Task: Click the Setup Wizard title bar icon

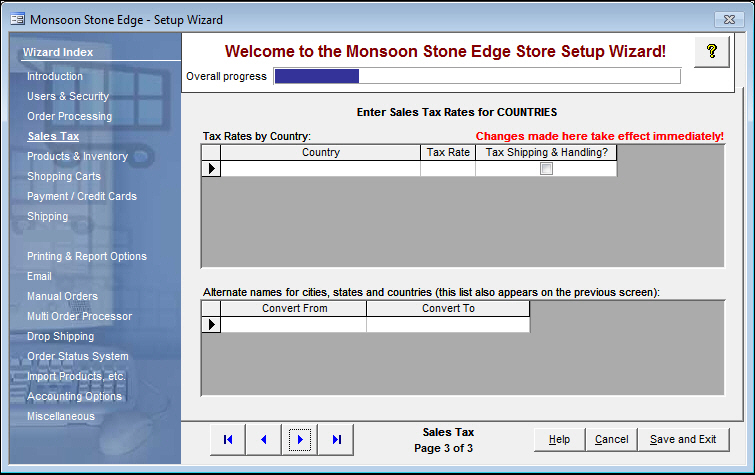Action: pos(17,19)
